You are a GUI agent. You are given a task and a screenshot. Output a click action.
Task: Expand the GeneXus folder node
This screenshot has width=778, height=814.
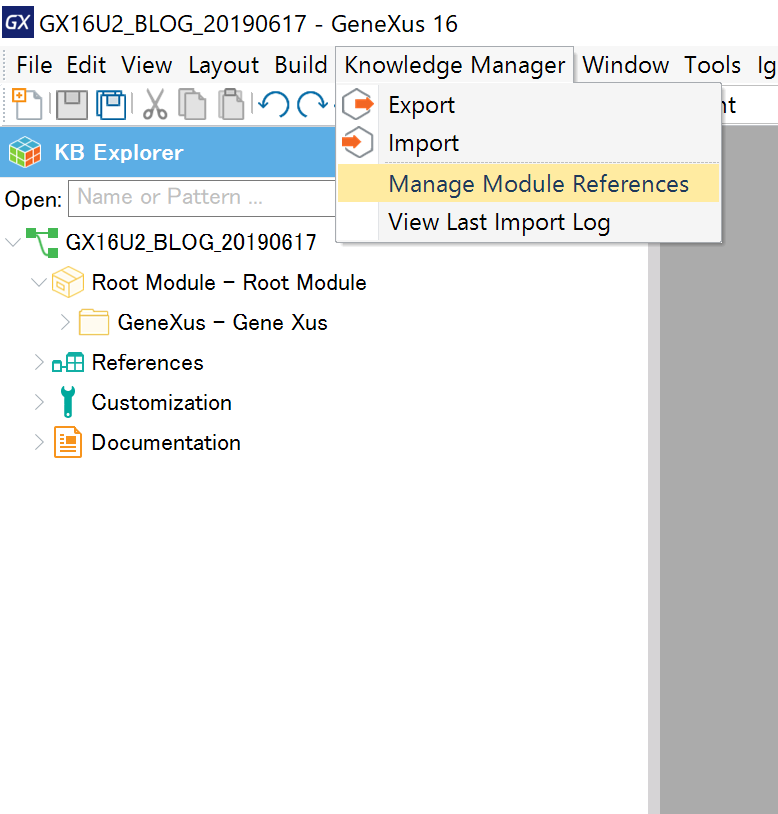tap(65, 322)
